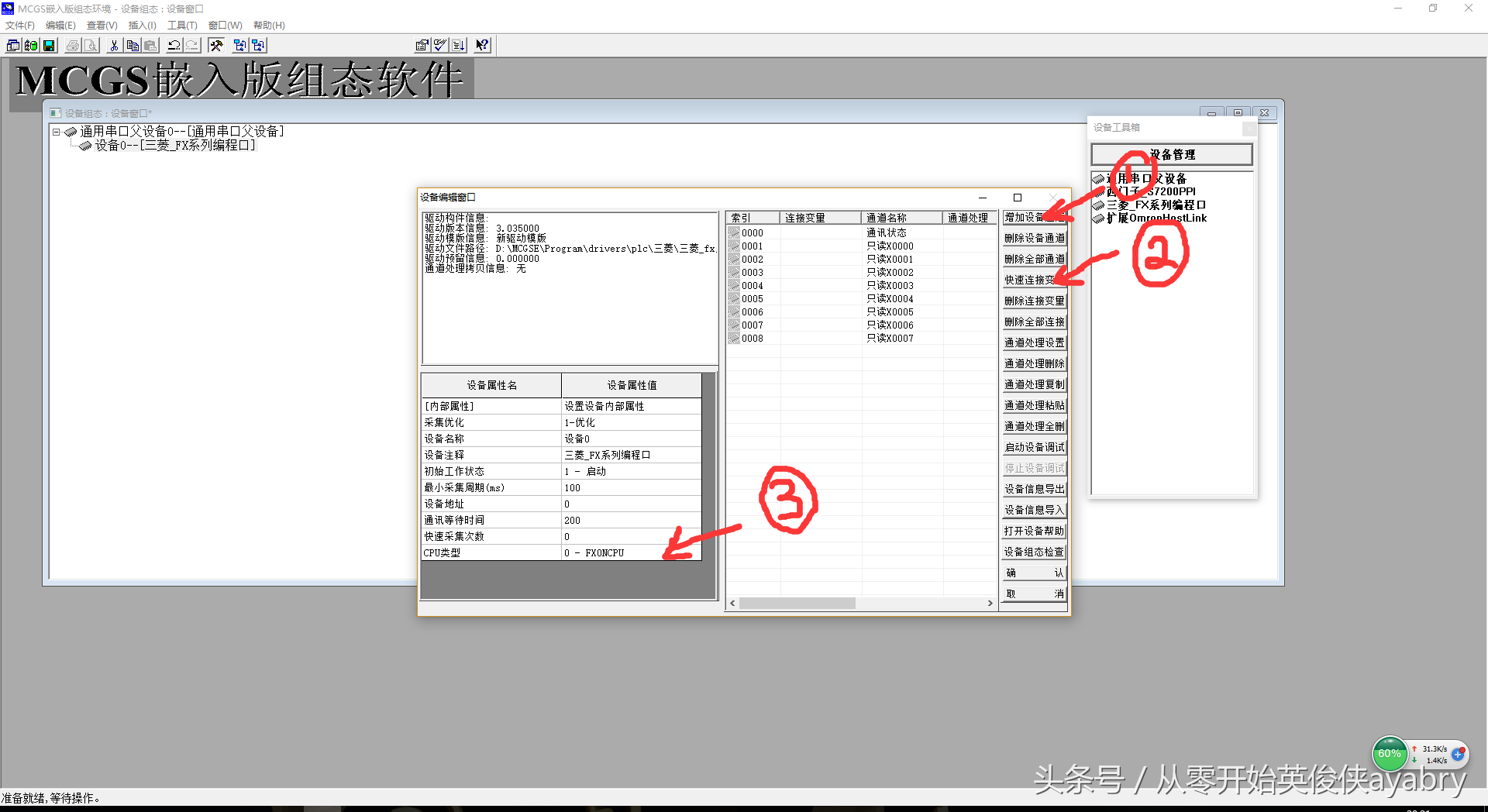The height and width of the screenshot is (812, 1488).
Task: Select the CPU类型 value cell 0 - FX0NCPU
Action: tap(631, 553)
